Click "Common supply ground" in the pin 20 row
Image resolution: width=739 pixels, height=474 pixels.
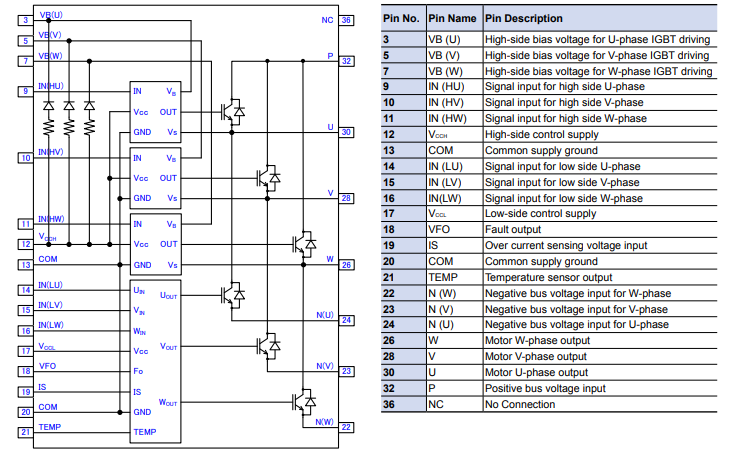[x=541, y=262]
